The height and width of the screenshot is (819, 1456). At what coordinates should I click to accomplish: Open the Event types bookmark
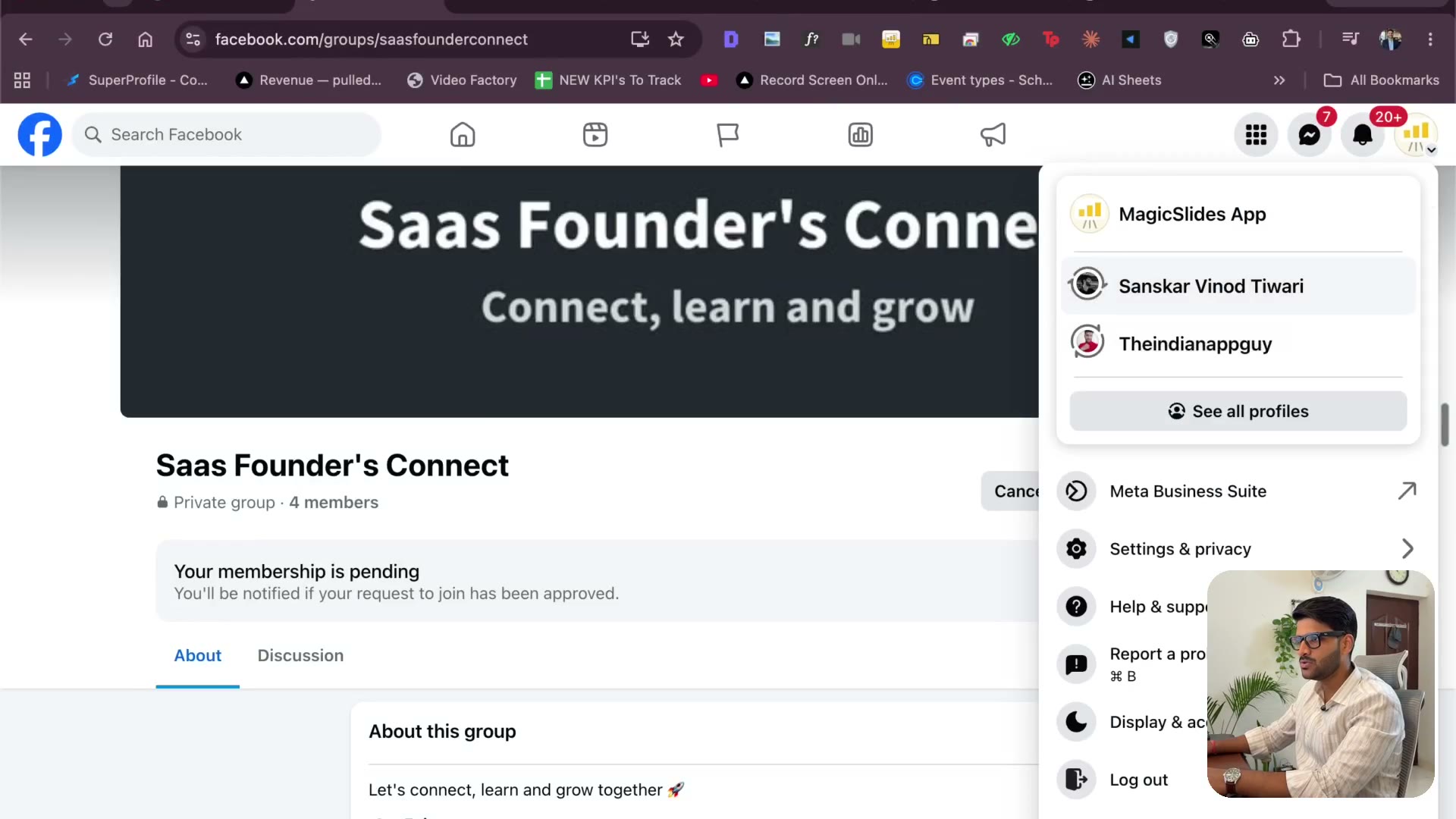click(981, 80)
